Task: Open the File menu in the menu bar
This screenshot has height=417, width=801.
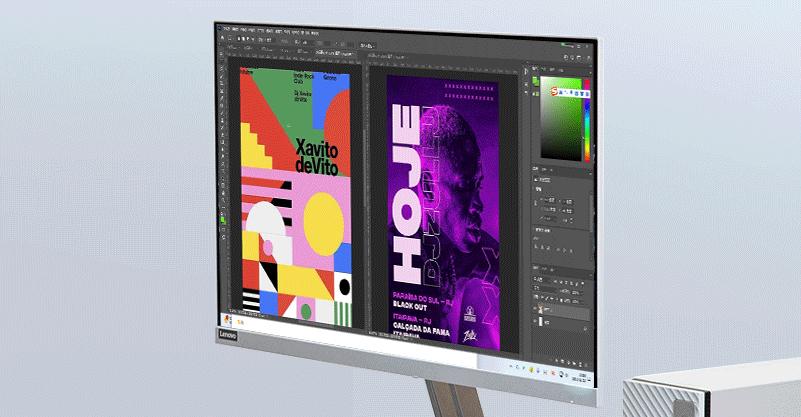Action: coord(226,28)
